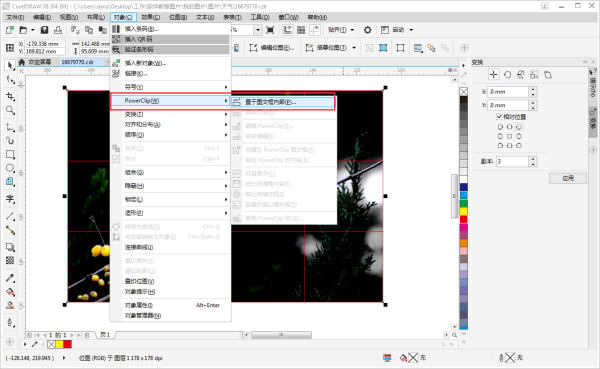Pick the green swatch in the color palette
Image resolution: width=600 pixels, height=369 pixels.
[463, 203]
